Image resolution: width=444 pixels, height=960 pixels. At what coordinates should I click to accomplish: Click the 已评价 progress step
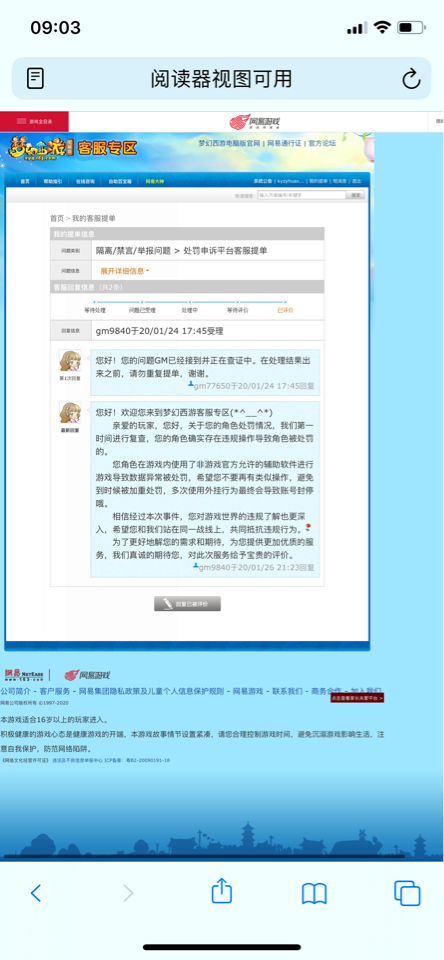[x=285, y=310]
